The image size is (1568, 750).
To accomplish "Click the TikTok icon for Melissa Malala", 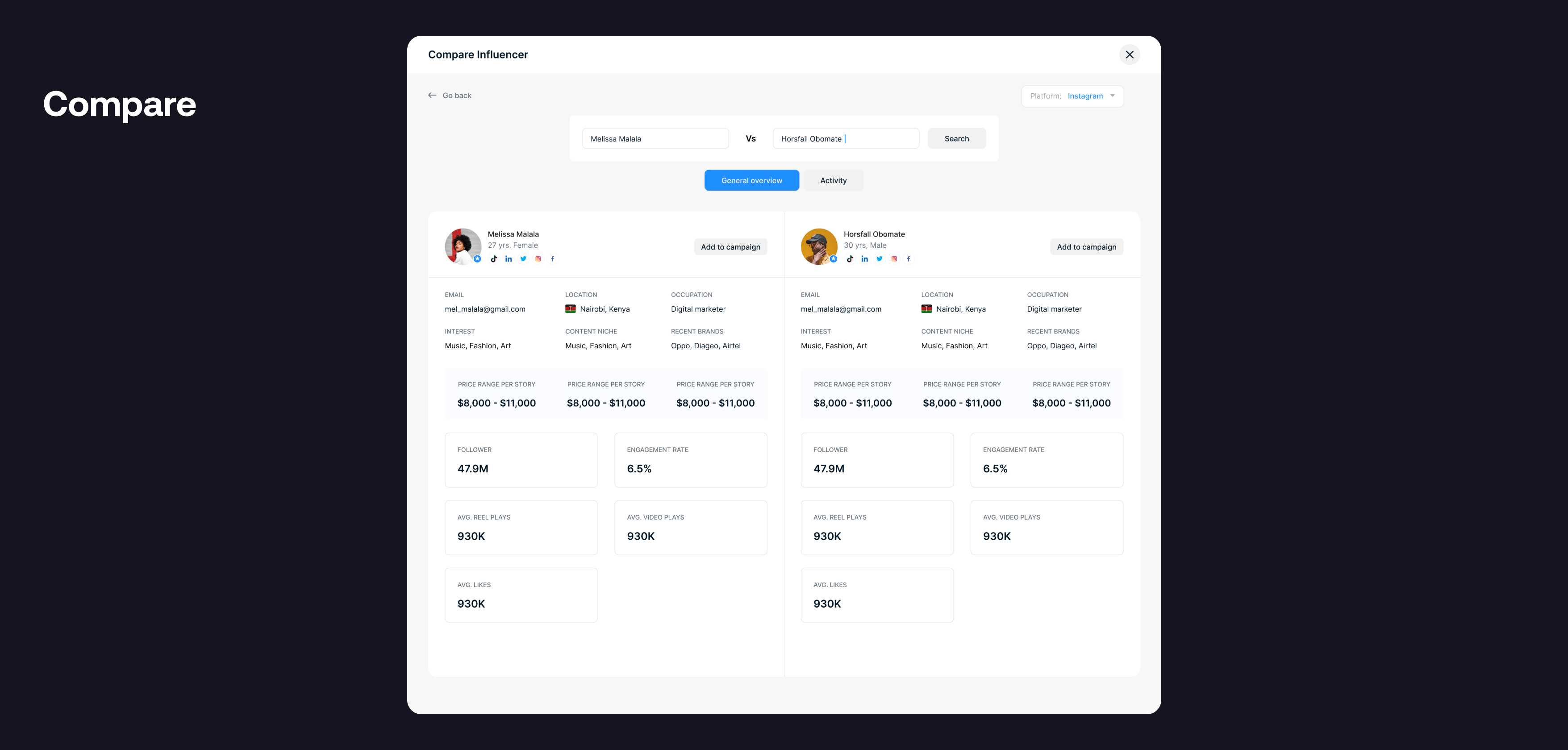I will click(494, 259).
